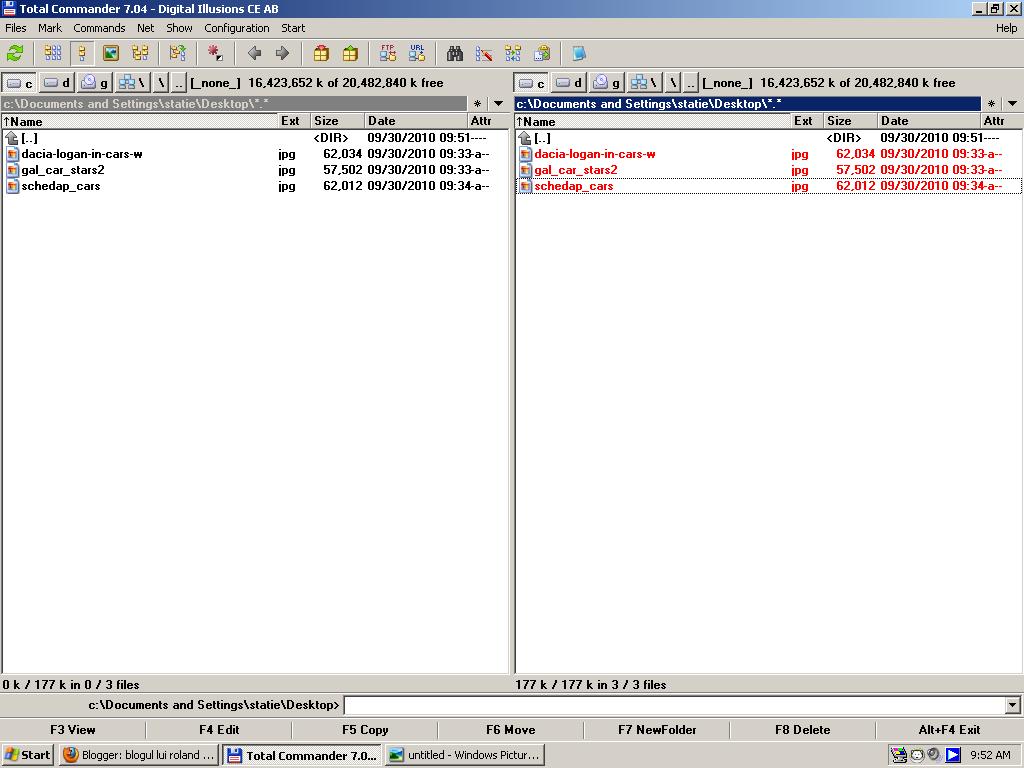The image size is (1024, 768).
Task: Go forward with the right arrow icon
Action: click(x=282, y=53)
